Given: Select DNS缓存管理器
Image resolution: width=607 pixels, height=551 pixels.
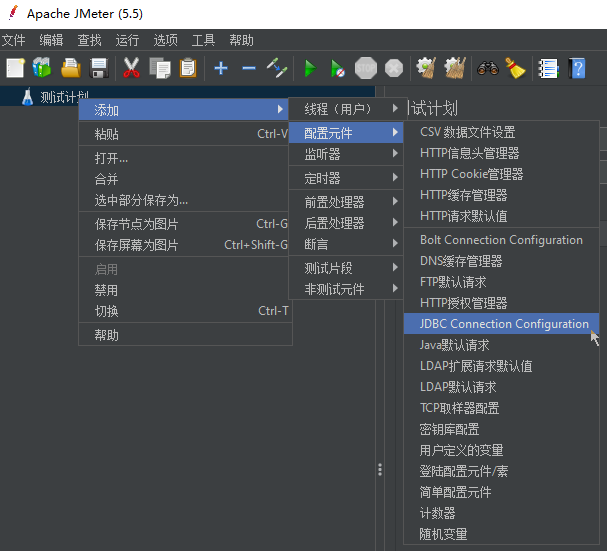Looking at the screenshot, I should (x=501, y=261).
